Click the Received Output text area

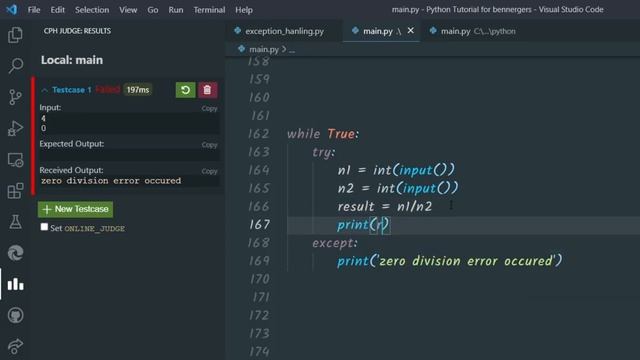coord(129,181)
